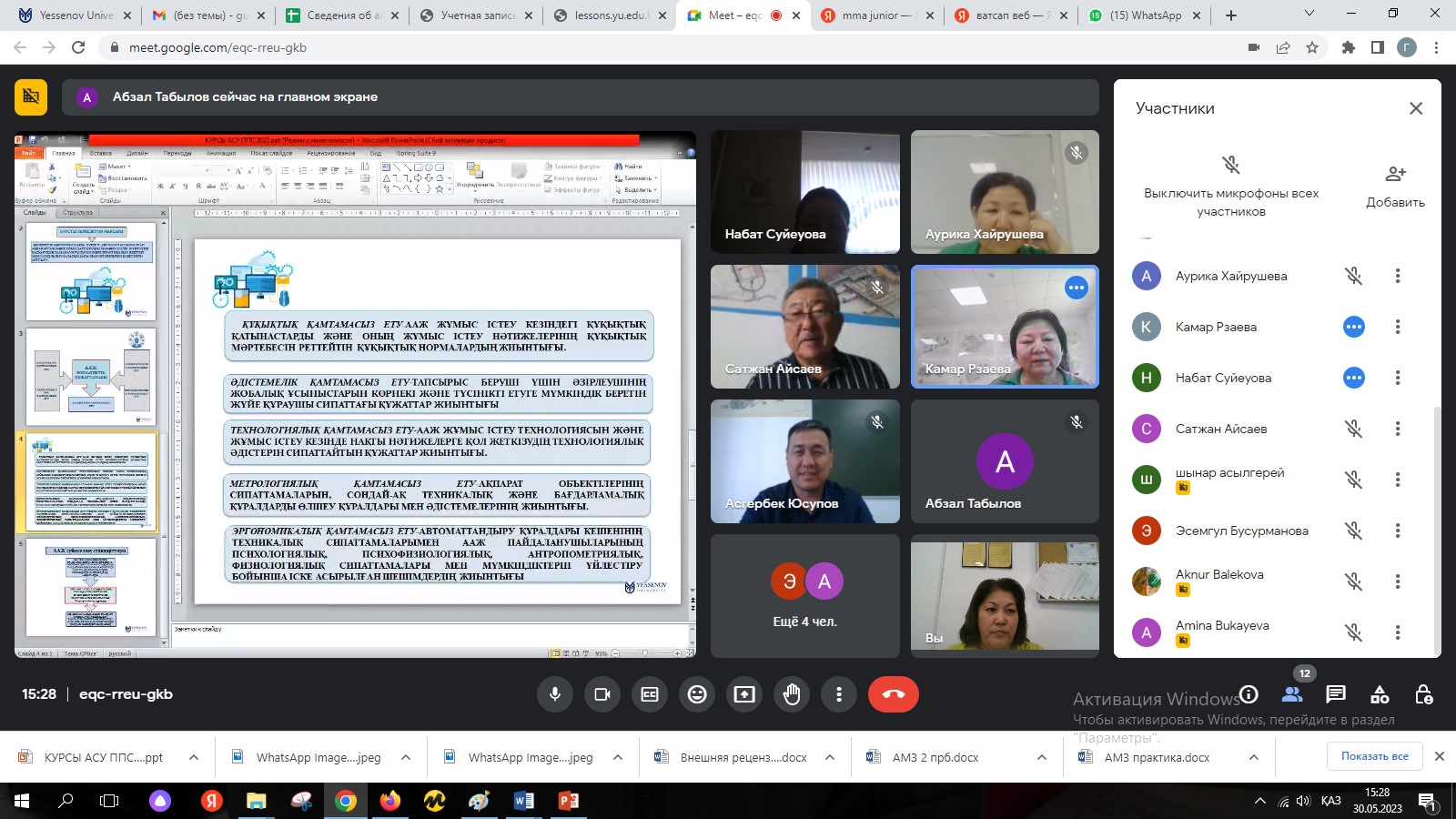Open the Activities panel icon
This screenshot has width=1456, height=819.
point(1380,694)
